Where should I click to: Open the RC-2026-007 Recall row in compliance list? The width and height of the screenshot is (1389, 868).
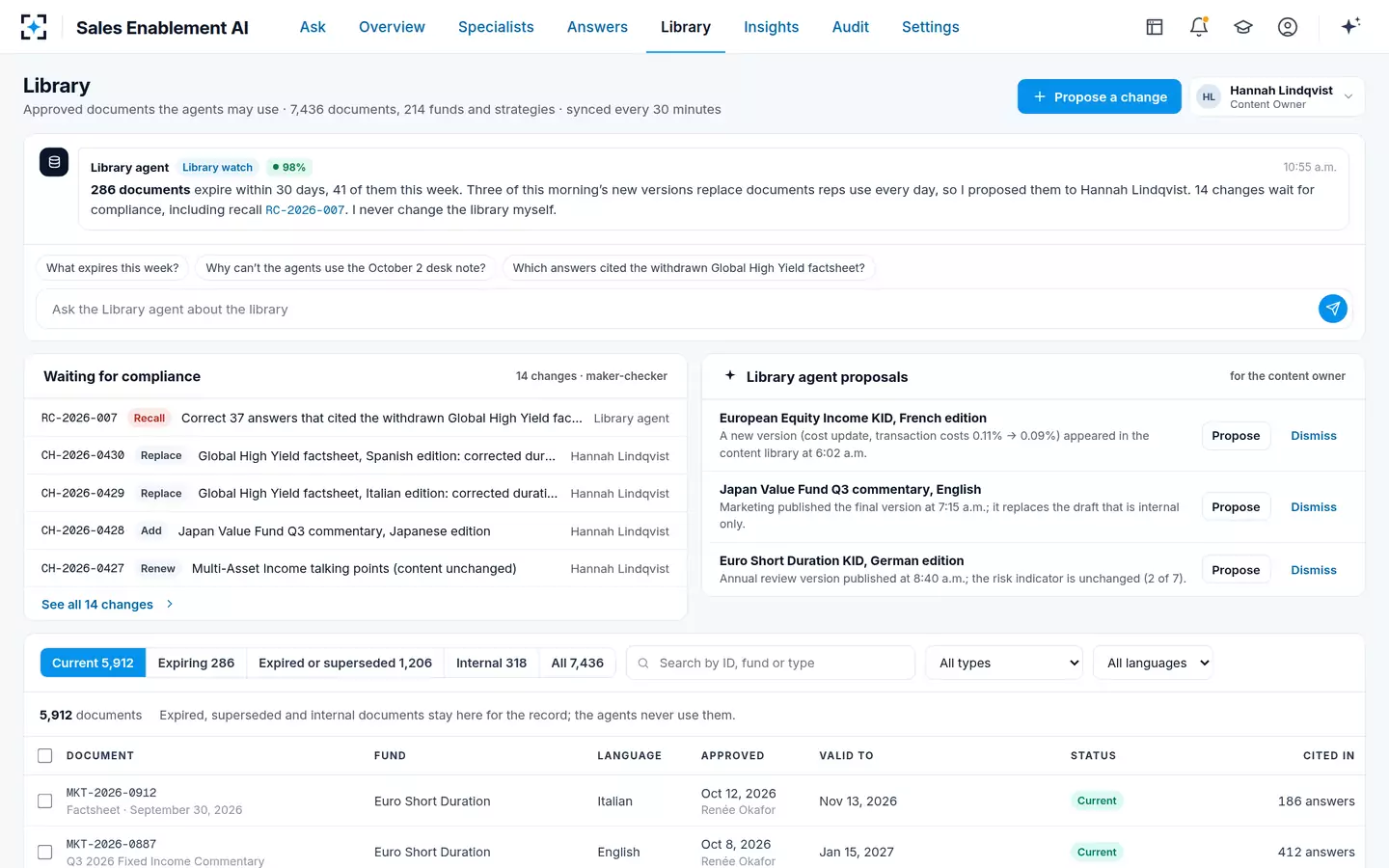[355, 418]
